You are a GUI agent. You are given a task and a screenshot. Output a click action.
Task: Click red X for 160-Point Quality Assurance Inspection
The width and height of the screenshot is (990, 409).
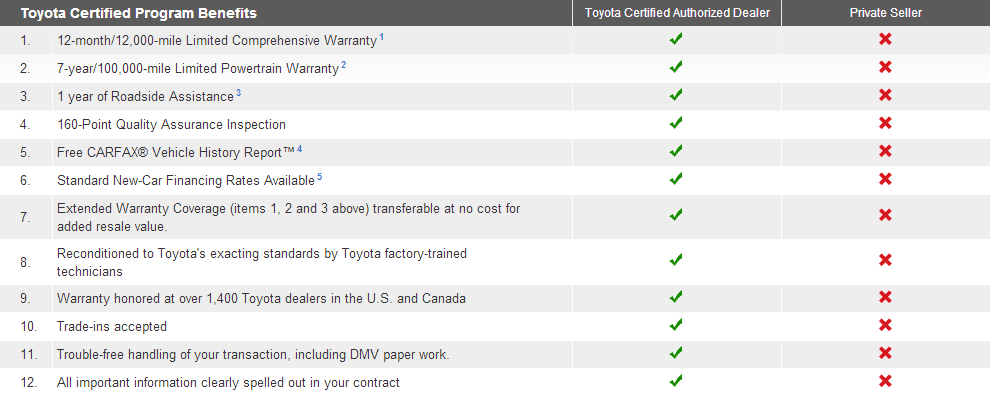coord(885,122)
